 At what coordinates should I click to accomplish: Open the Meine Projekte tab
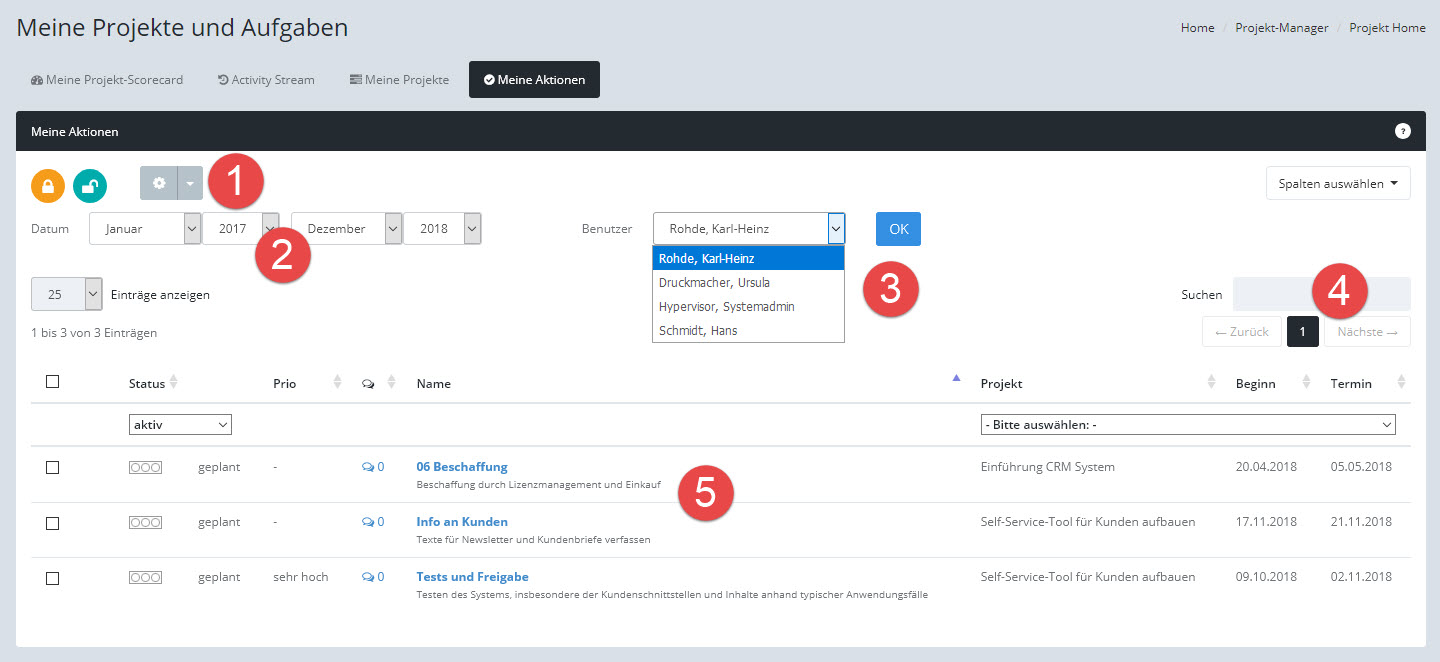pyautogui.click(x=399, y=80)
